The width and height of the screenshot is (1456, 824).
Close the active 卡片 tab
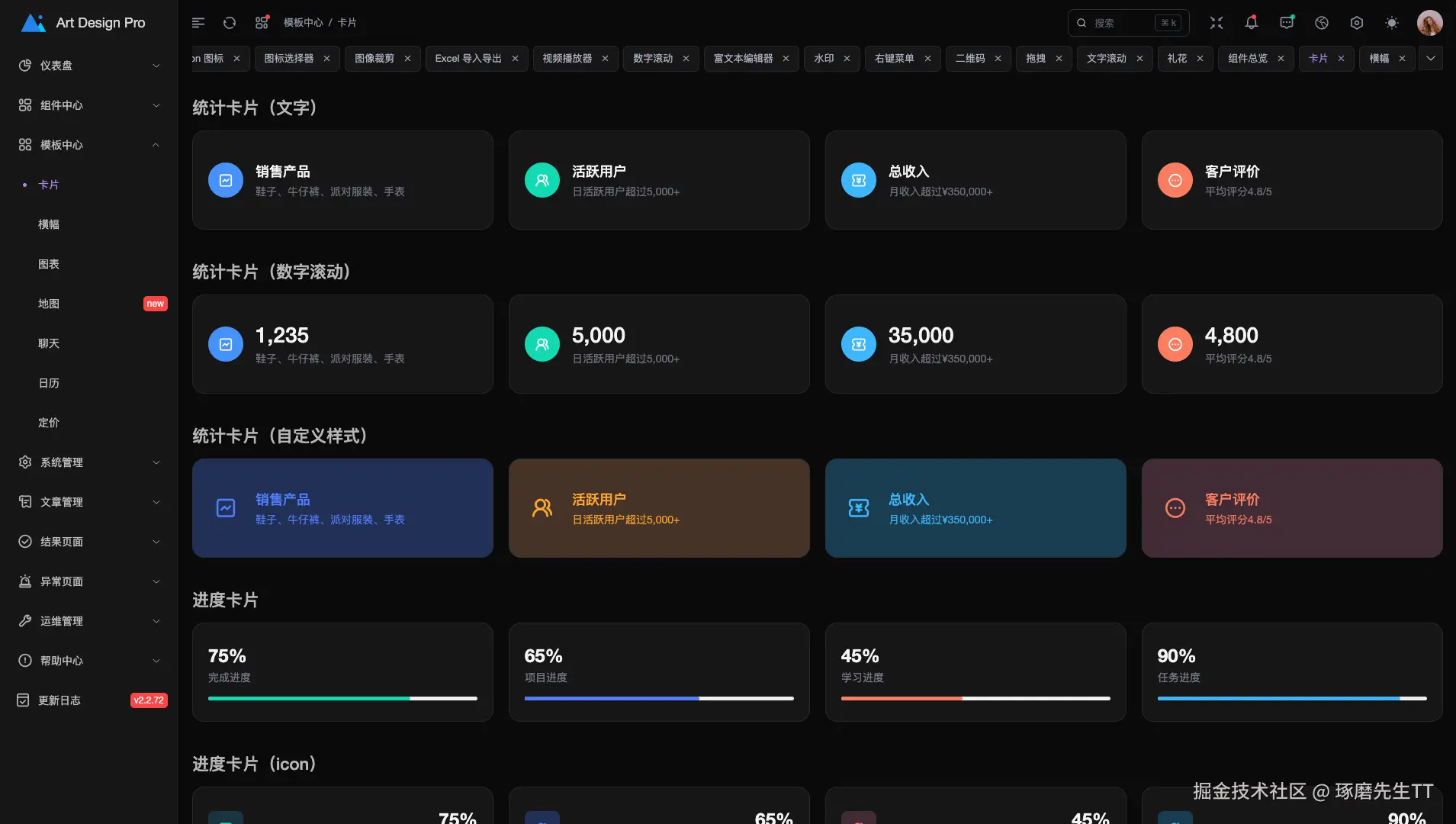1341,59
